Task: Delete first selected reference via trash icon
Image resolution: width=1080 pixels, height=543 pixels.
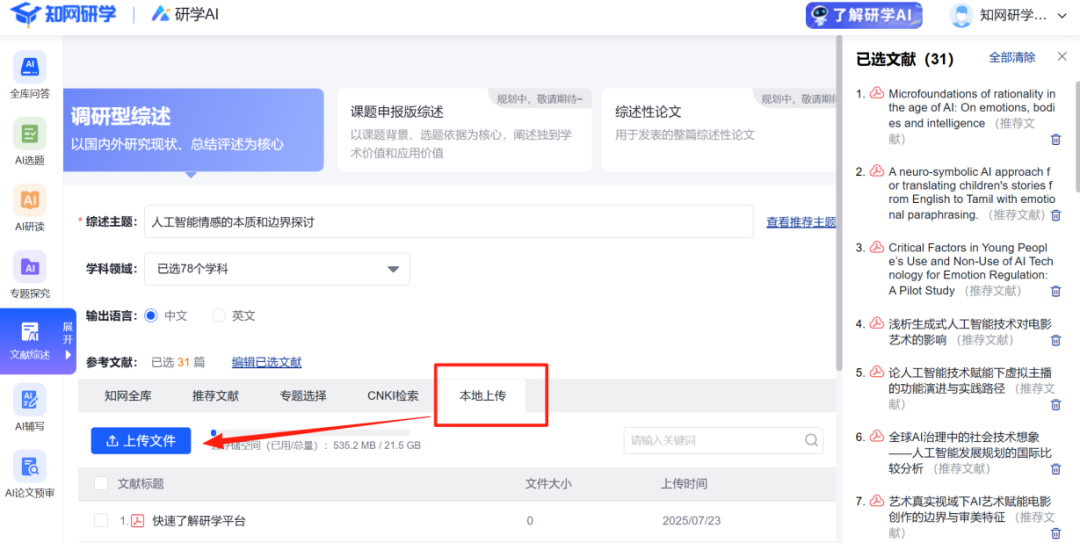Action: [1055, 140]
